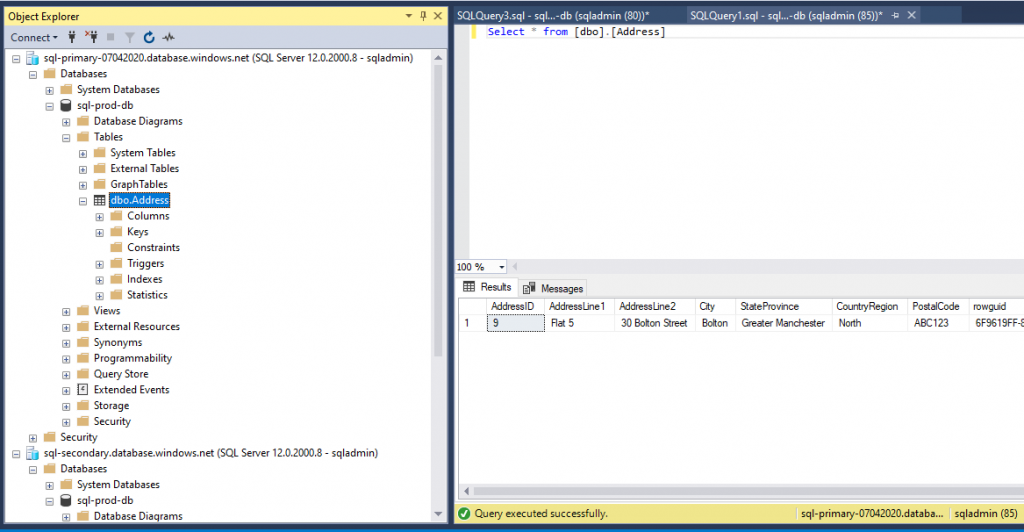The height and width of the screenshot is (532, 1024).
Task: Expand the Keys folder
Action: click(x=99, y=232)
